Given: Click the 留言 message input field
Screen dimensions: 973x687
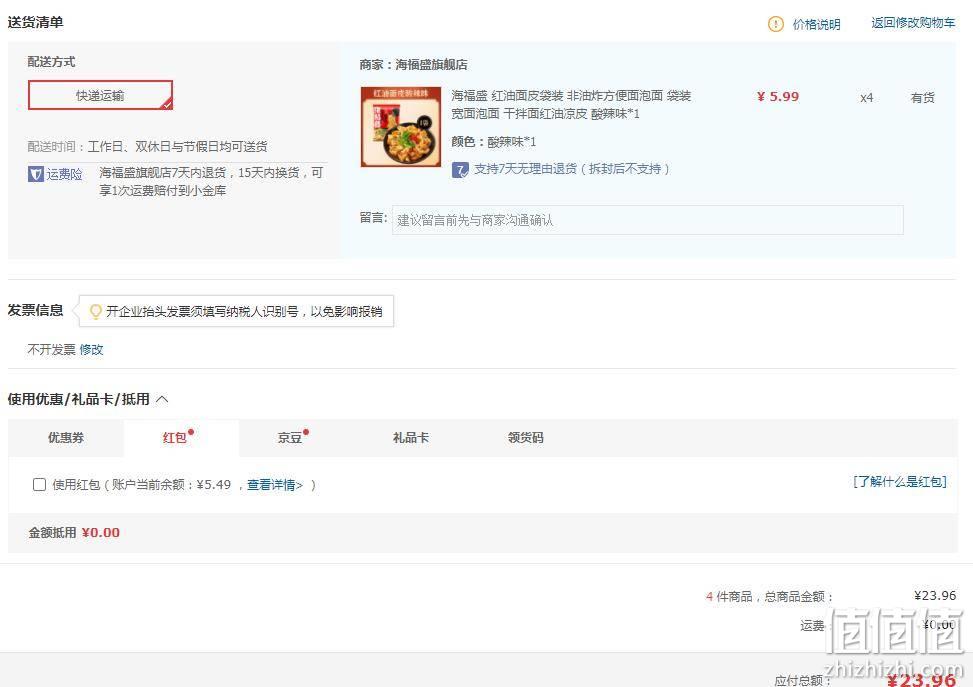Looking at the screenshot, I should pyautogui.click(x=647, y=220).
